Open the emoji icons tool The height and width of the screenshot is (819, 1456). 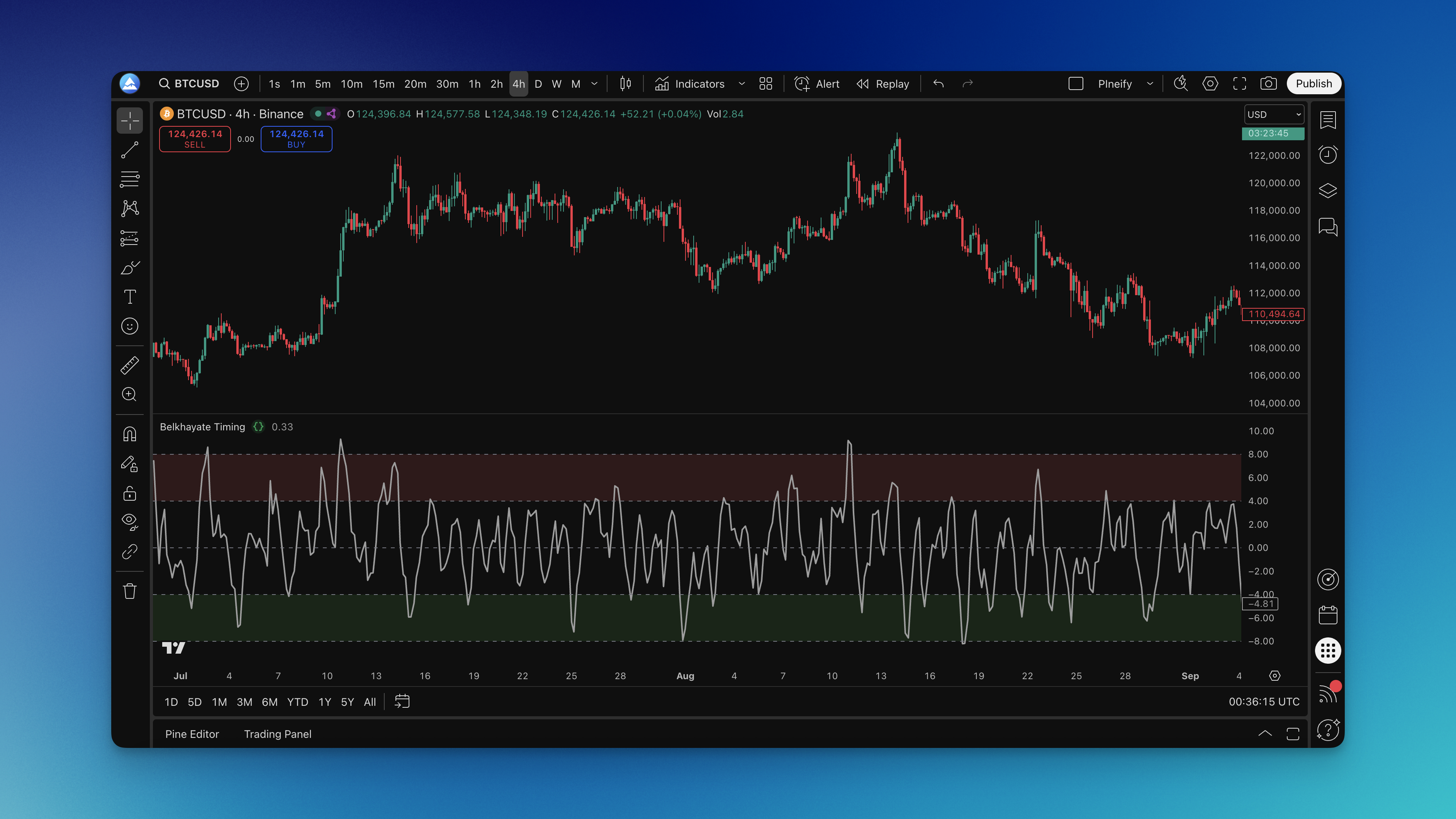[129, 326]
